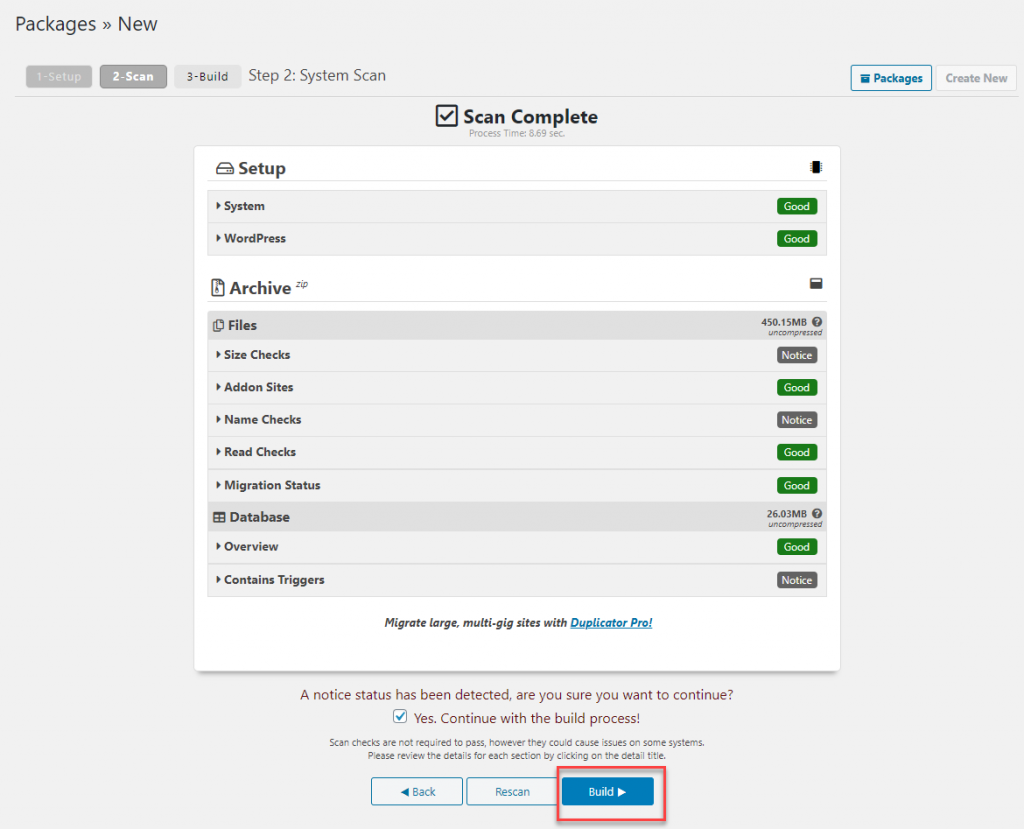
Task: Click the Rescan button
Action: click(512, 792)
